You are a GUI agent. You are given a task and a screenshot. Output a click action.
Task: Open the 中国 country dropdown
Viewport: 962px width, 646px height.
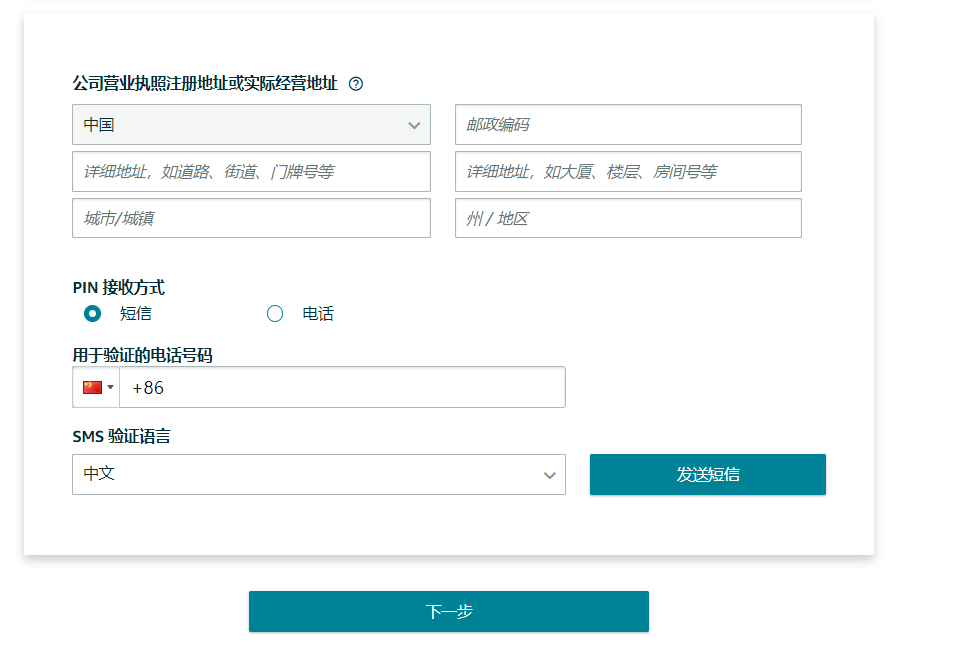pyautogui.click(x=251, y=124)
